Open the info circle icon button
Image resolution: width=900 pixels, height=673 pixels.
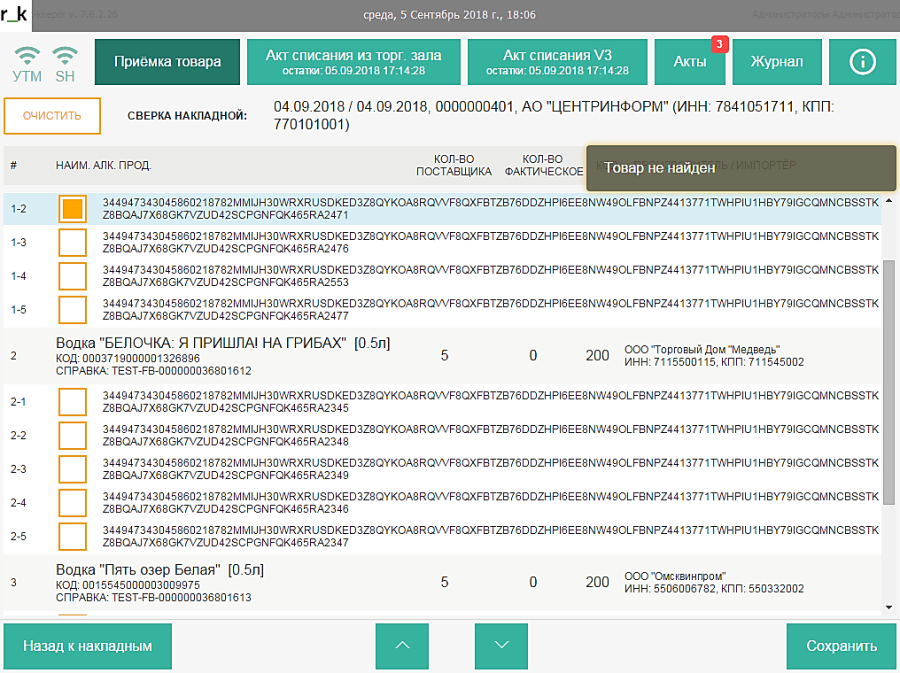coord(862,62)
